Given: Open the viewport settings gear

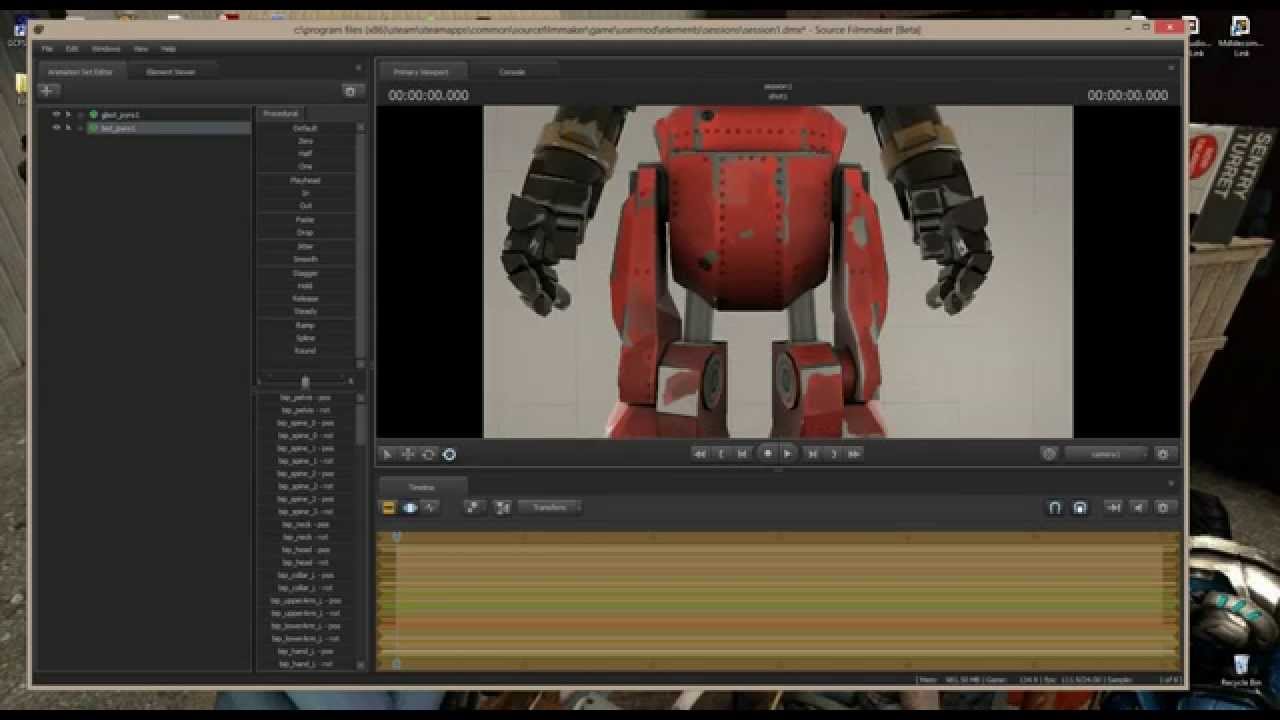Looking at the screenshot, I should (x=1162, y=454).
